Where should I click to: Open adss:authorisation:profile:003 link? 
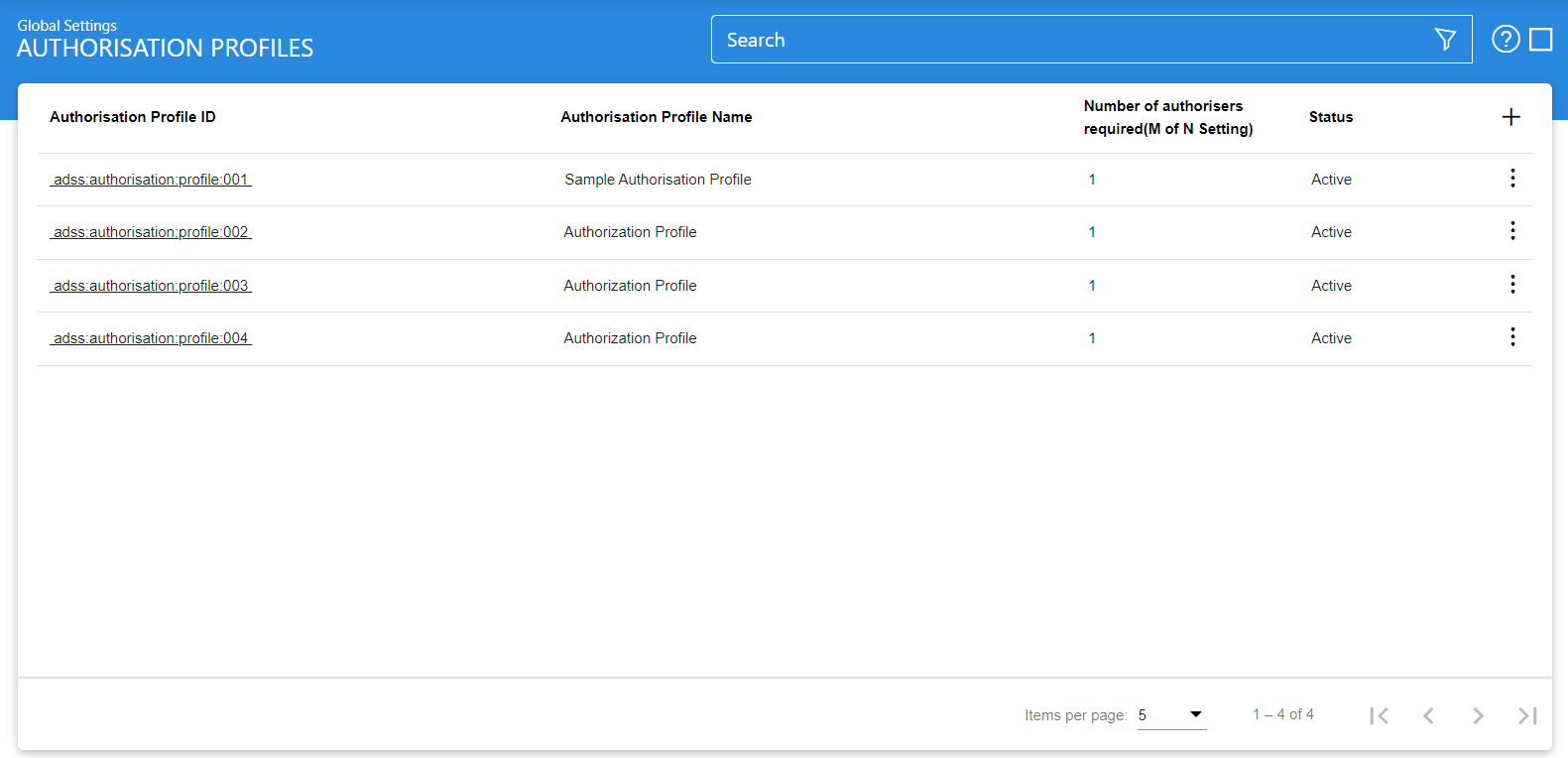pos(151,286)
